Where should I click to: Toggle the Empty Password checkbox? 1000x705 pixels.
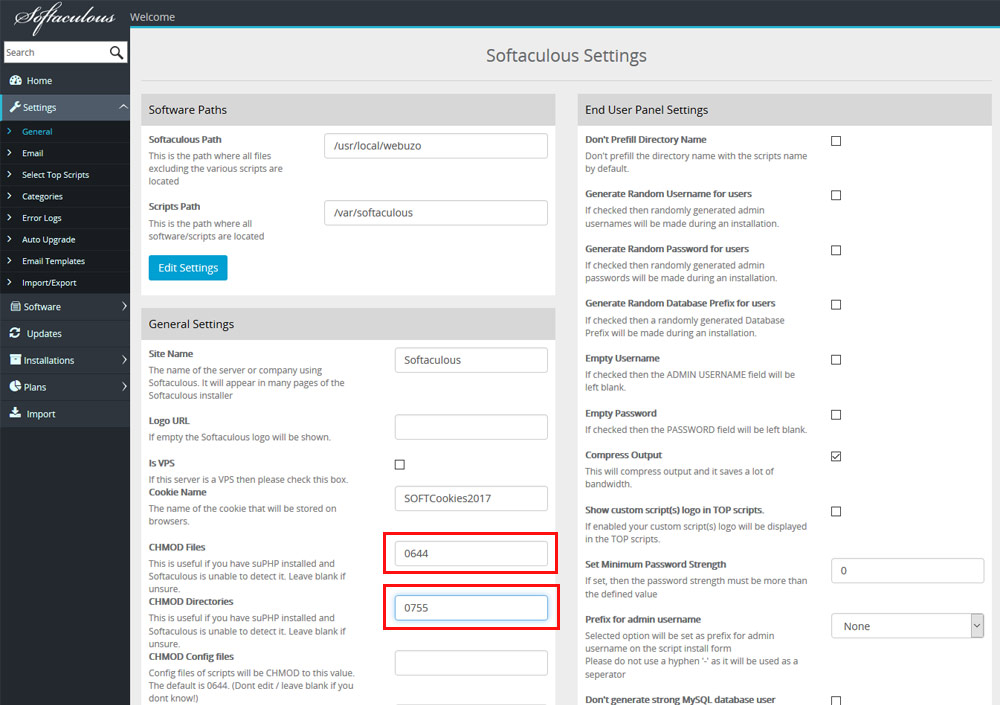836,415
